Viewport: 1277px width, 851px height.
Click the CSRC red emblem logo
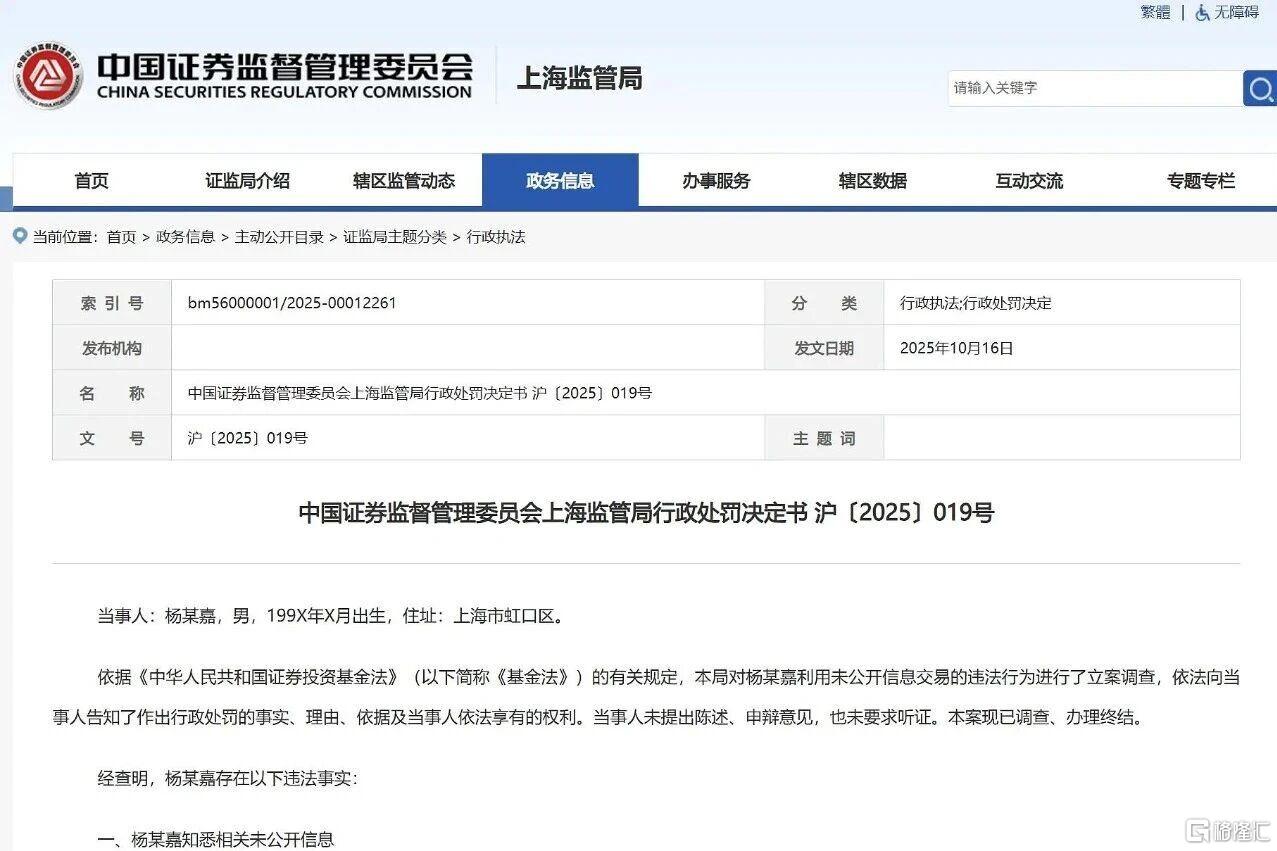pos(48,76)
